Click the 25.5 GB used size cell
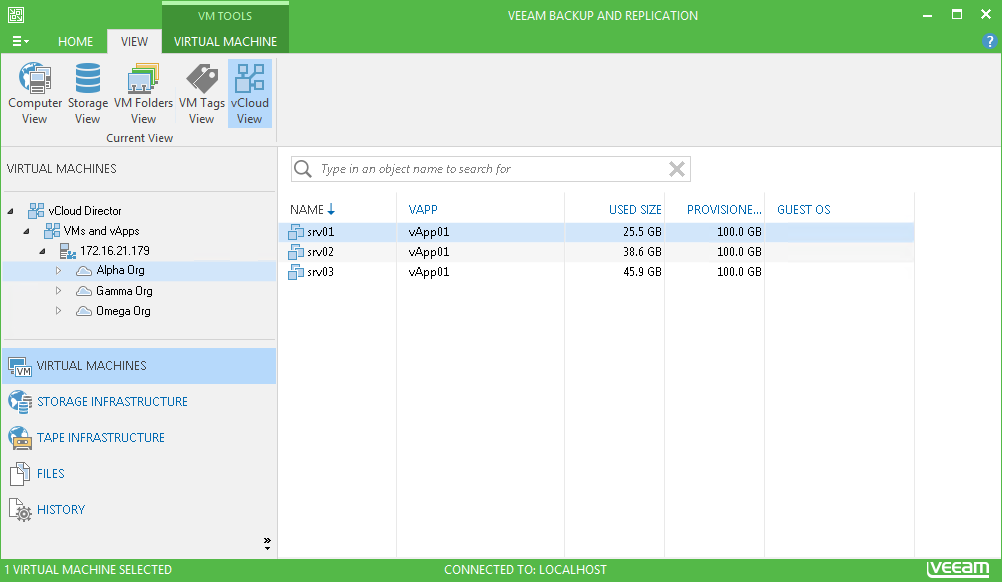The width and height of the screenshot is (1002, 582). click(642, 232)
